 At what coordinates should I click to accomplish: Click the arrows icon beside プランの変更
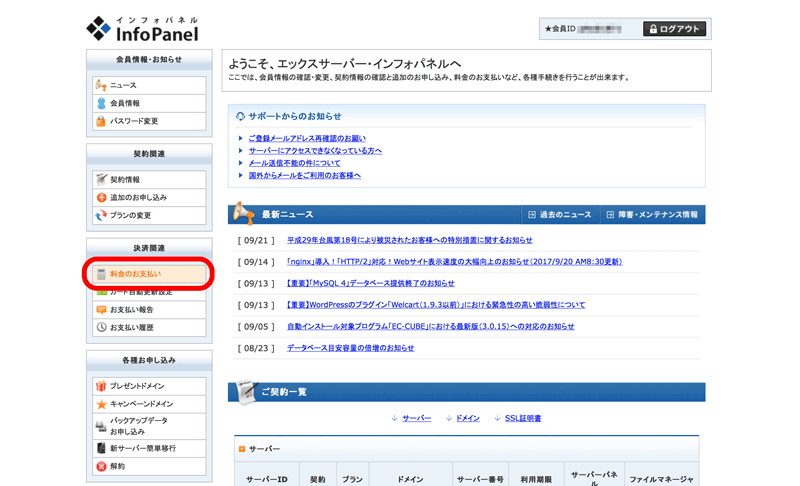click(x=101, y=215)
